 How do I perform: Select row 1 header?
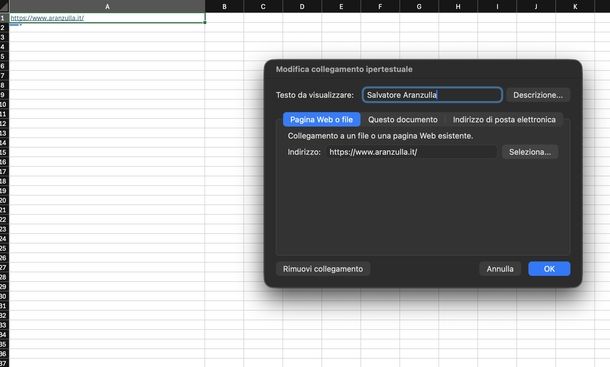[4, 18]
